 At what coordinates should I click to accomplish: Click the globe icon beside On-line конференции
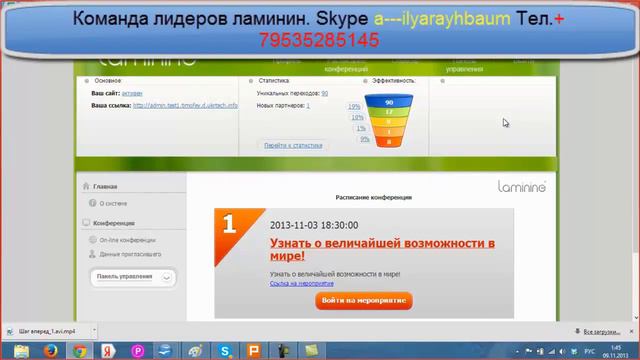click(x=93, y=240)
